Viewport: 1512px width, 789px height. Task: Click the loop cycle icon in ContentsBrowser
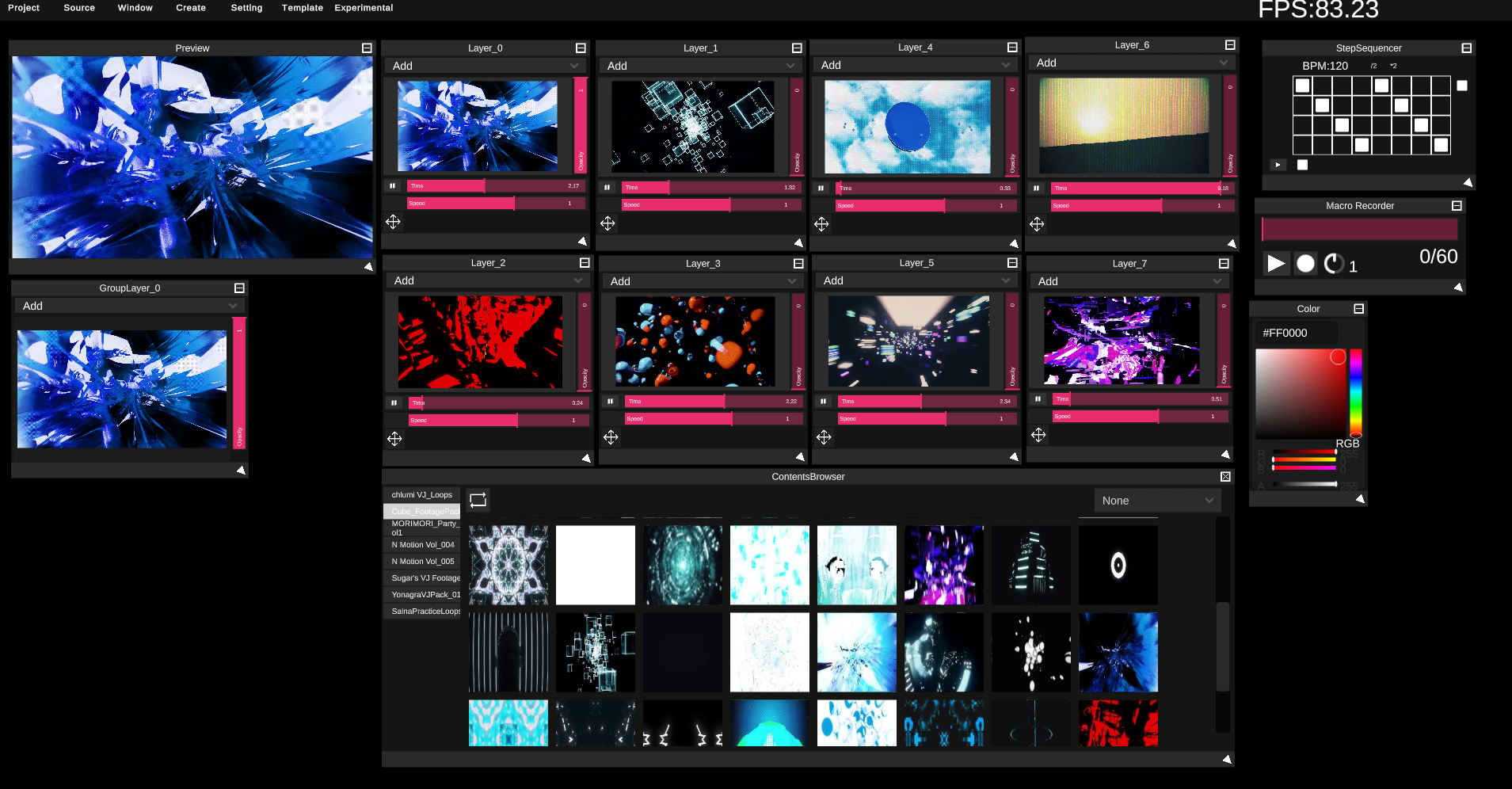coord(477,500)
